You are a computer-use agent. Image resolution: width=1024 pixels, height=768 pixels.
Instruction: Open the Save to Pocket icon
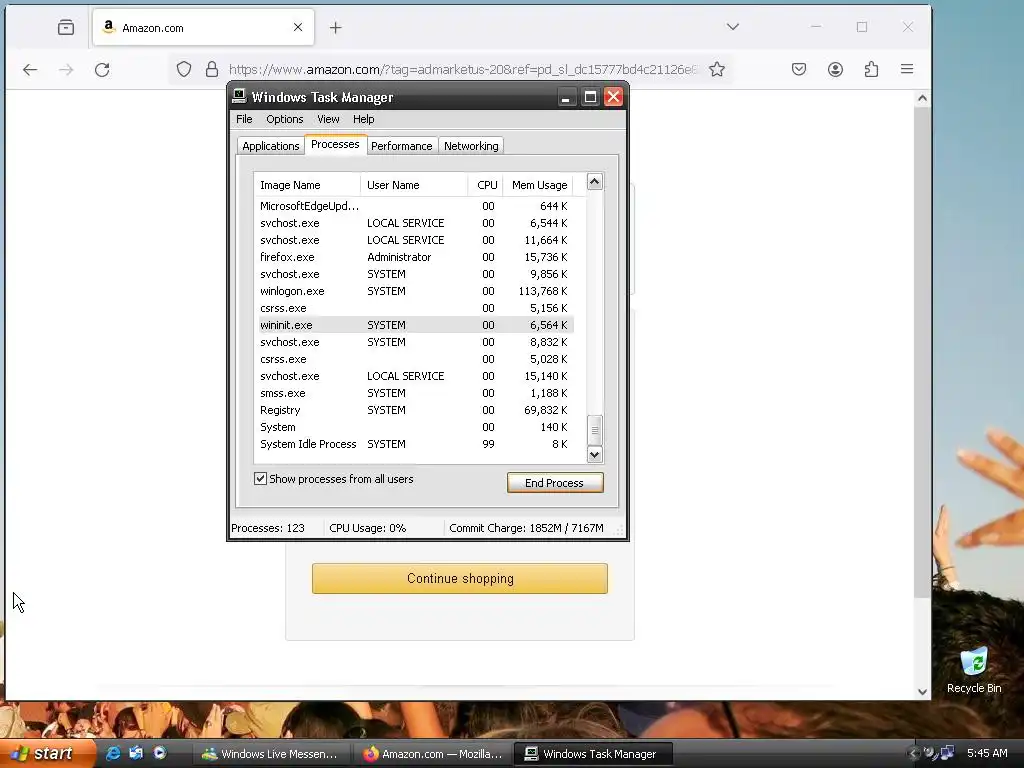click(799, 69)
